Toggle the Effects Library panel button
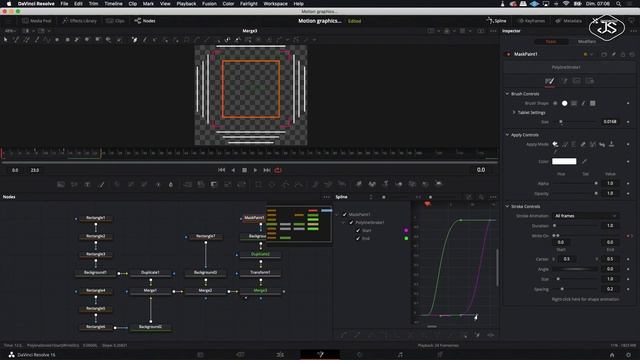This screenshot has height=360, width=640. tap(80, 21)
